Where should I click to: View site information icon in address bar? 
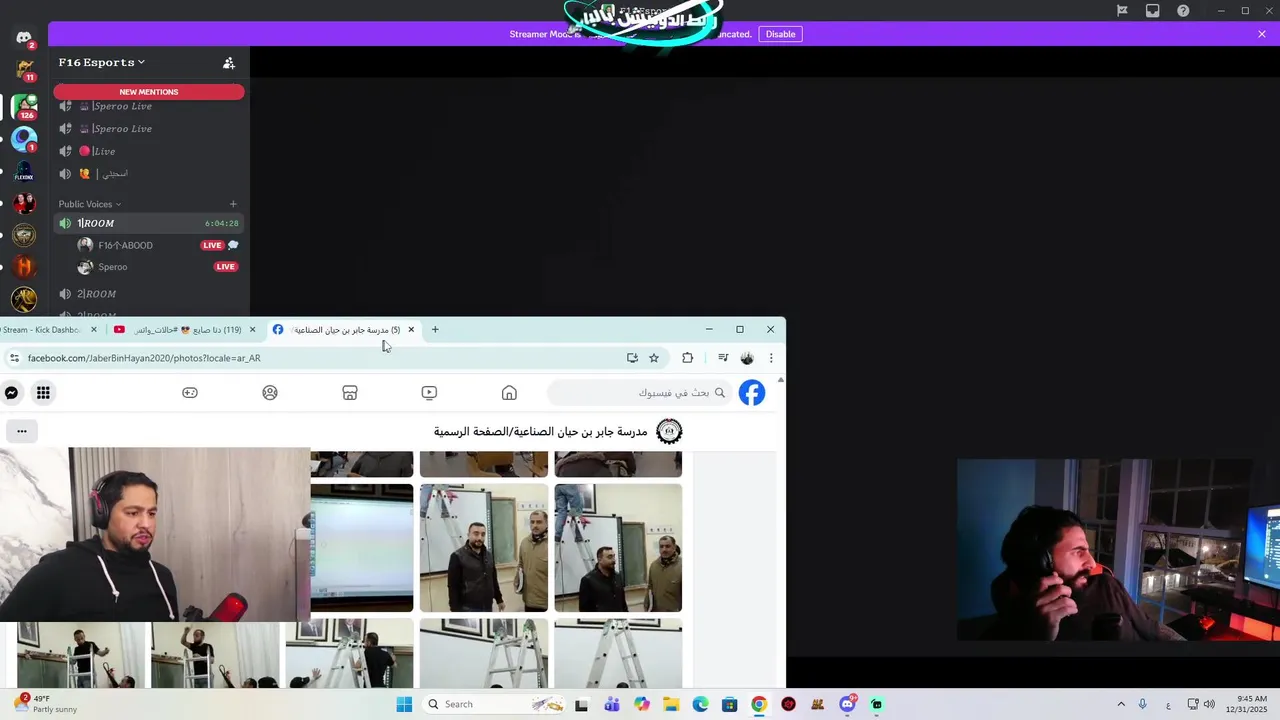(14, 358)
